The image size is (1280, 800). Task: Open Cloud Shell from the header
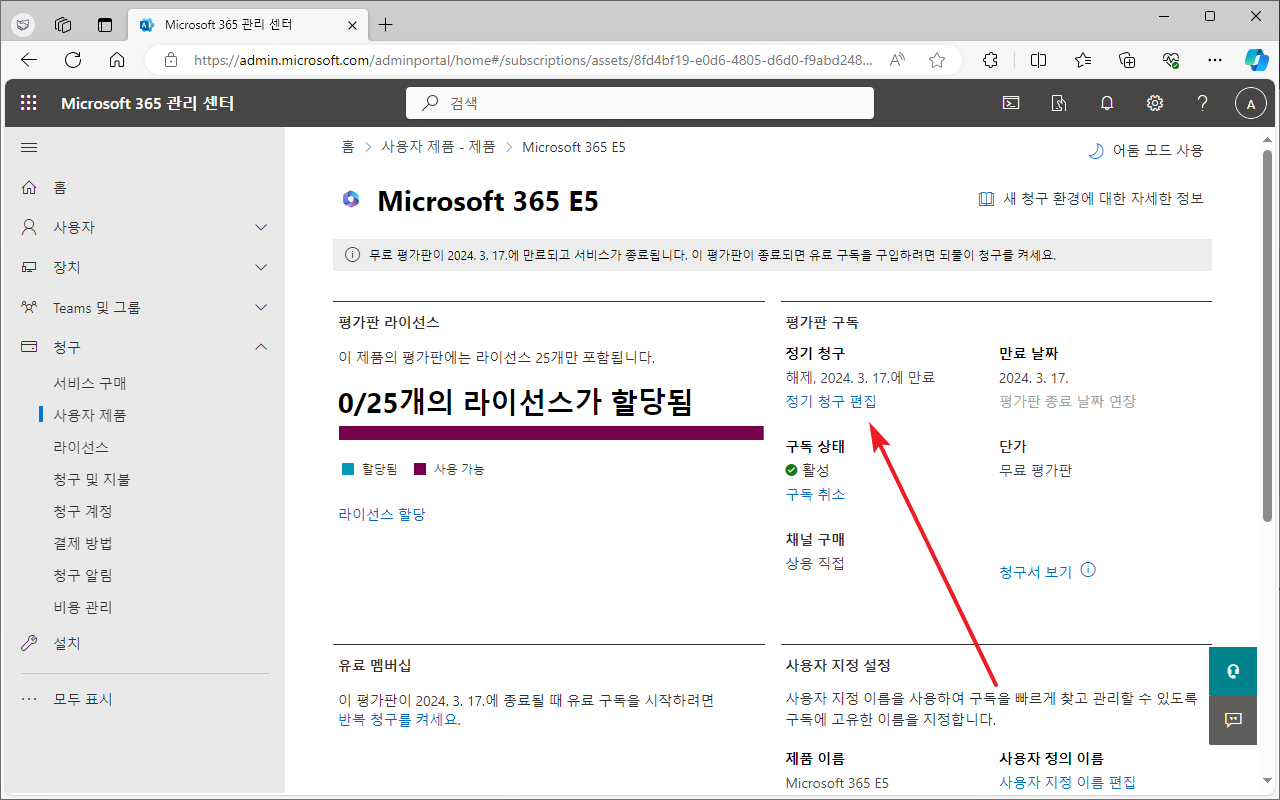pos(1012,103)
